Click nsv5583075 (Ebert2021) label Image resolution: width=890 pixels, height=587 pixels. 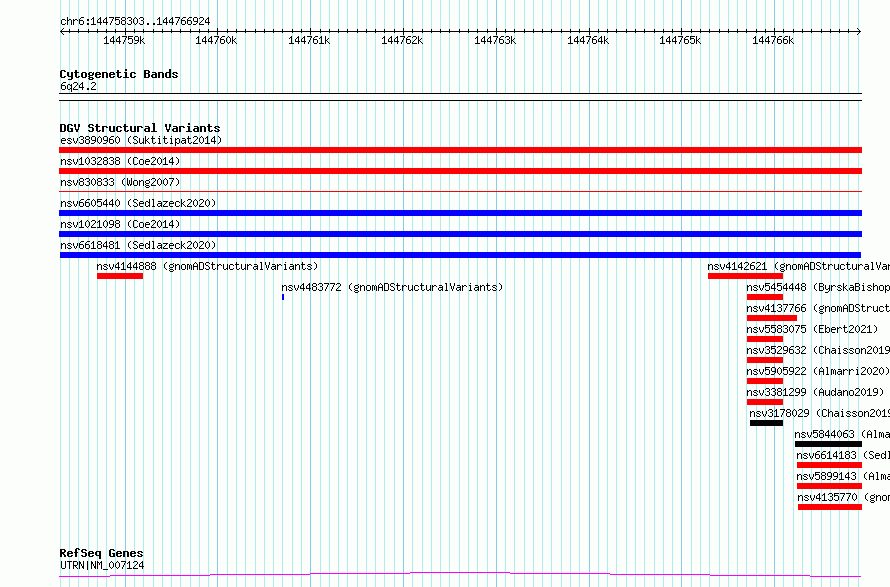812,329
